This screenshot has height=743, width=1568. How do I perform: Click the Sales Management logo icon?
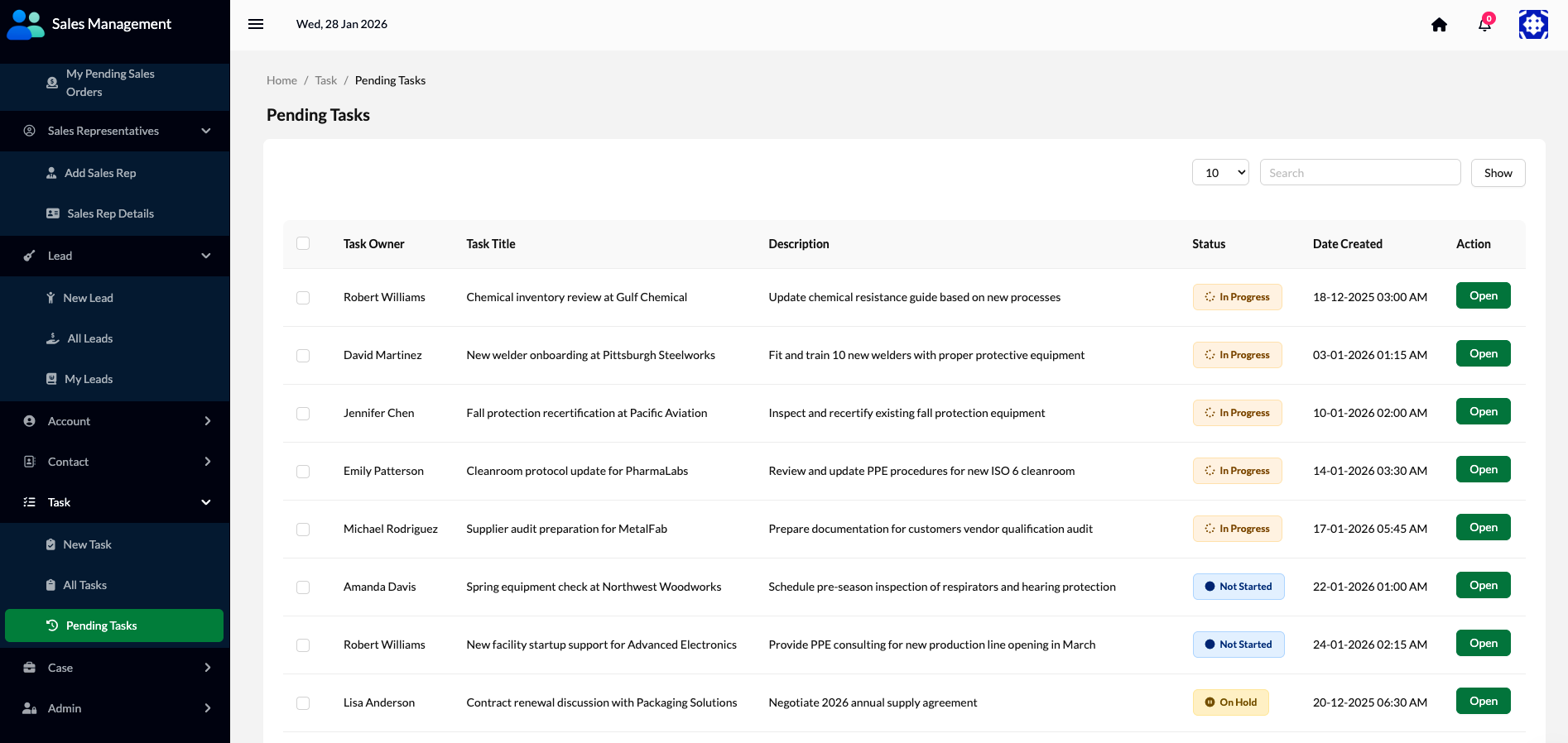[x=26, y=25]
